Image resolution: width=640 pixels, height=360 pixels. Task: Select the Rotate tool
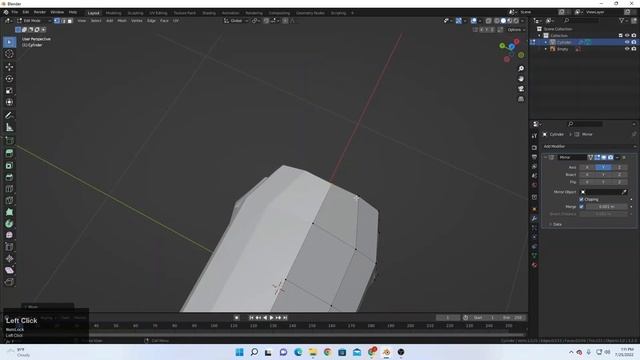[x=9, y=78]
